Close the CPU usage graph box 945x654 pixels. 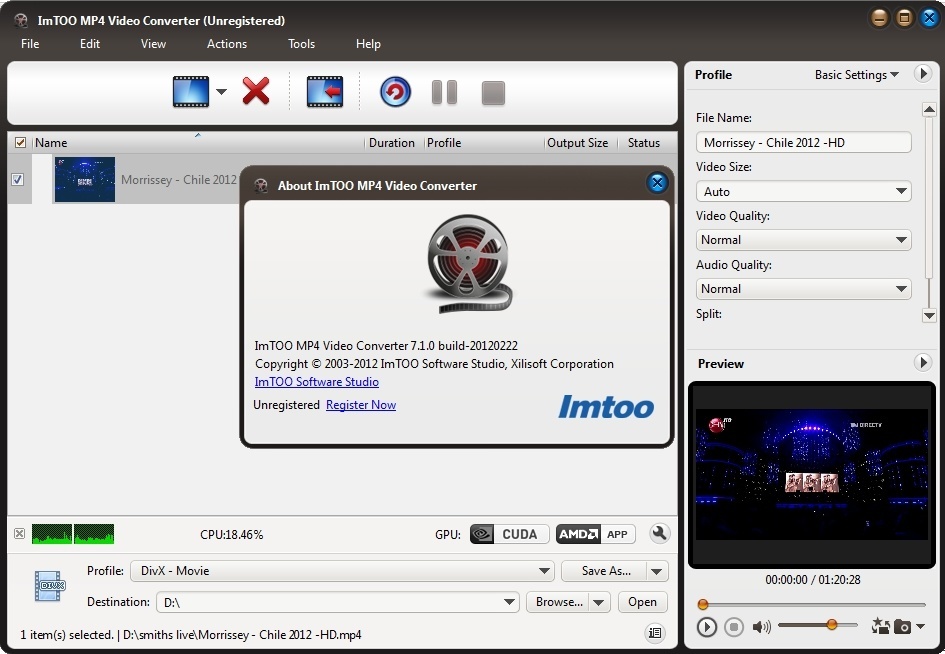coord(19,534)
